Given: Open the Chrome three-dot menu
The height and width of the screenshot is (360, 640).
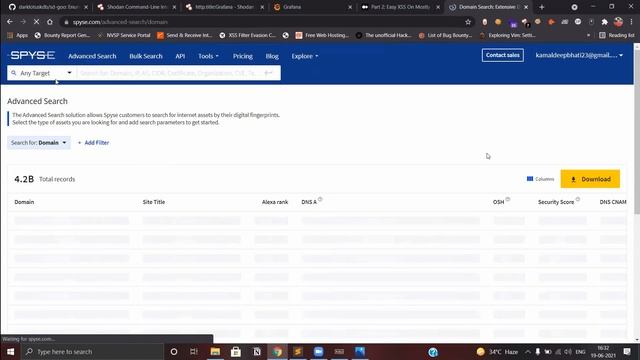Looking at the screenshot, I should (631, 22).
